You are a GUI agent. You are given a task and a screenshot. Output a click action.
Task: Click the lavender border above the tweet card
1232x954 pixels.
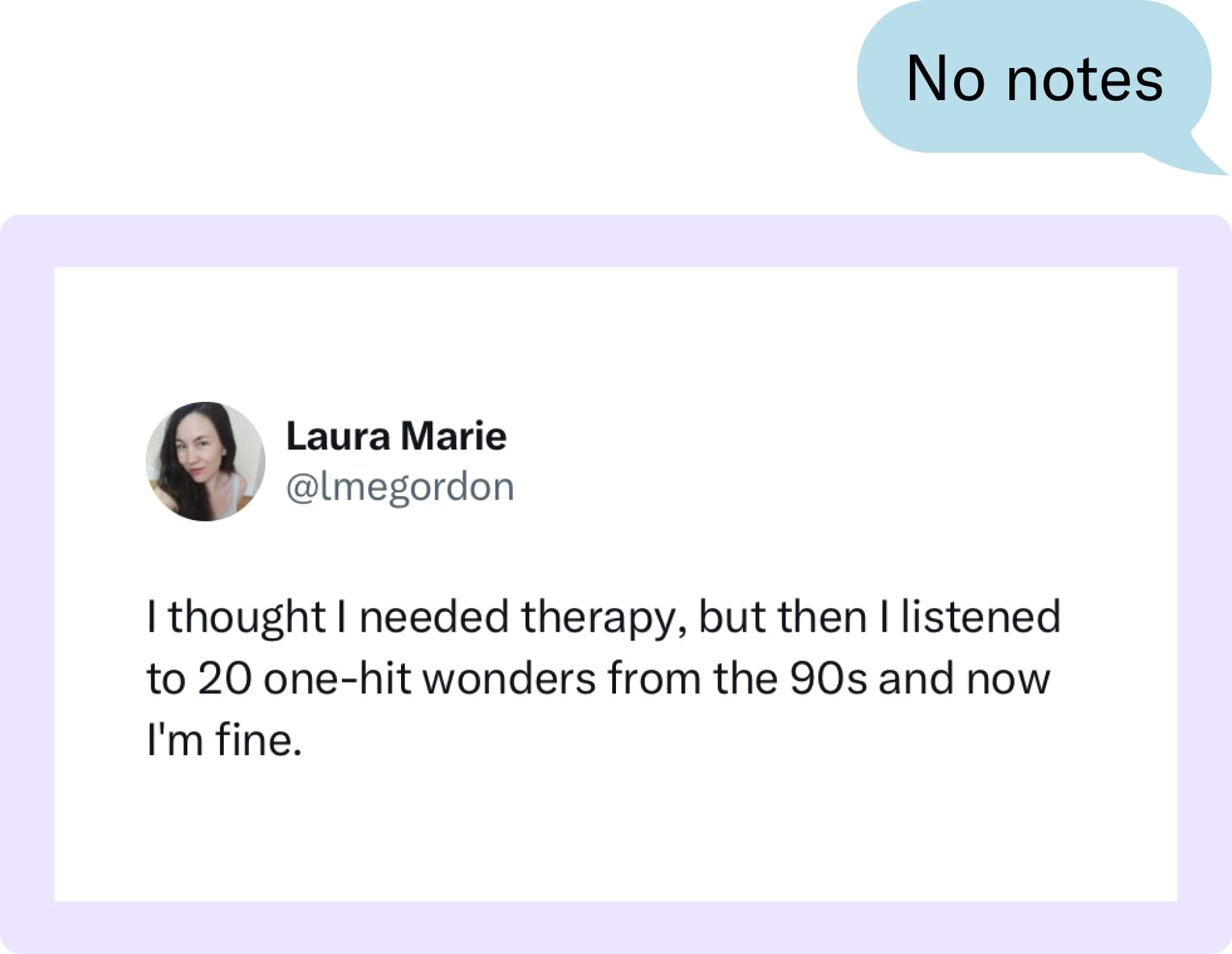point(616,241)
